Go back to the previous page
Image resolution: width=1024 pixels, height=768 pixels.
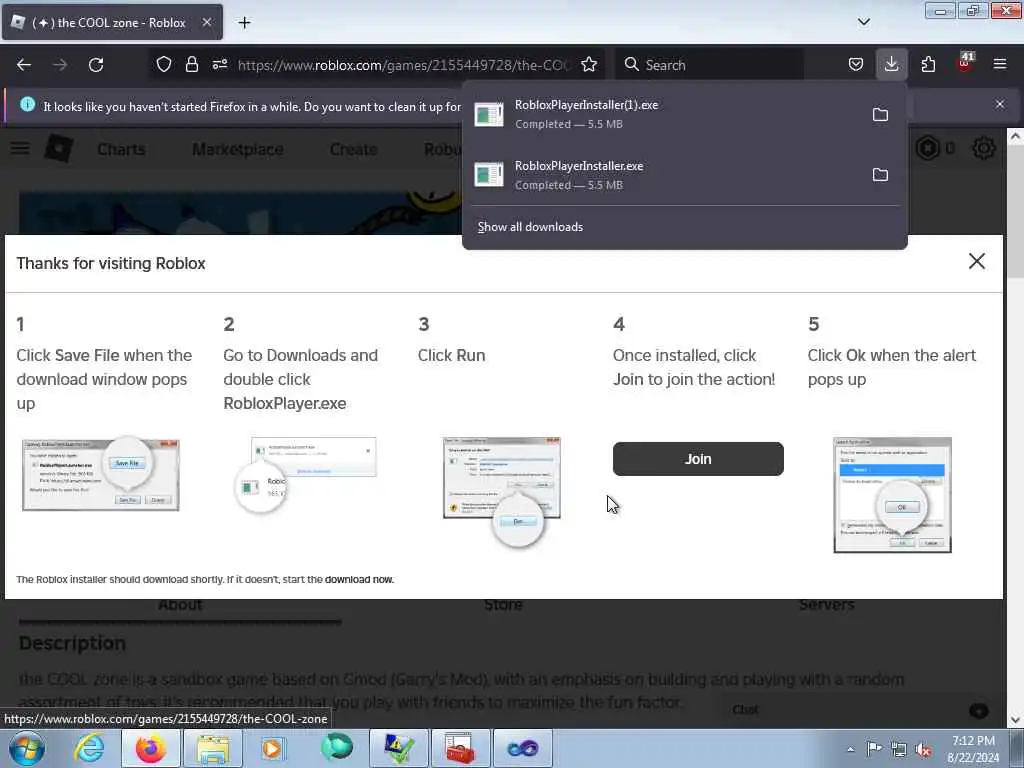tap(24, 65)
